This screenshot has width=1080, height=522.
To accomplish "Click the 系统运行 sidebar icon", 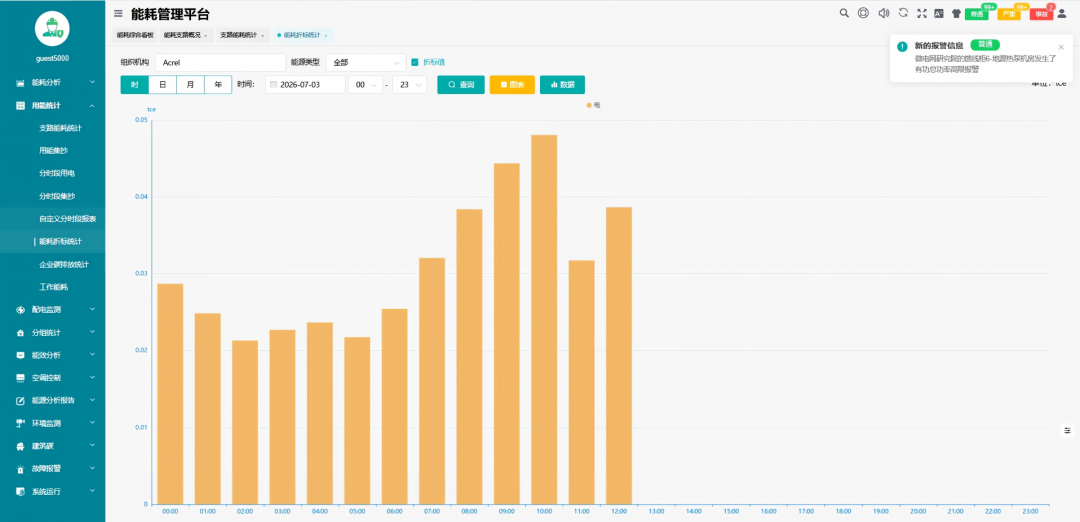I will 20,492.
